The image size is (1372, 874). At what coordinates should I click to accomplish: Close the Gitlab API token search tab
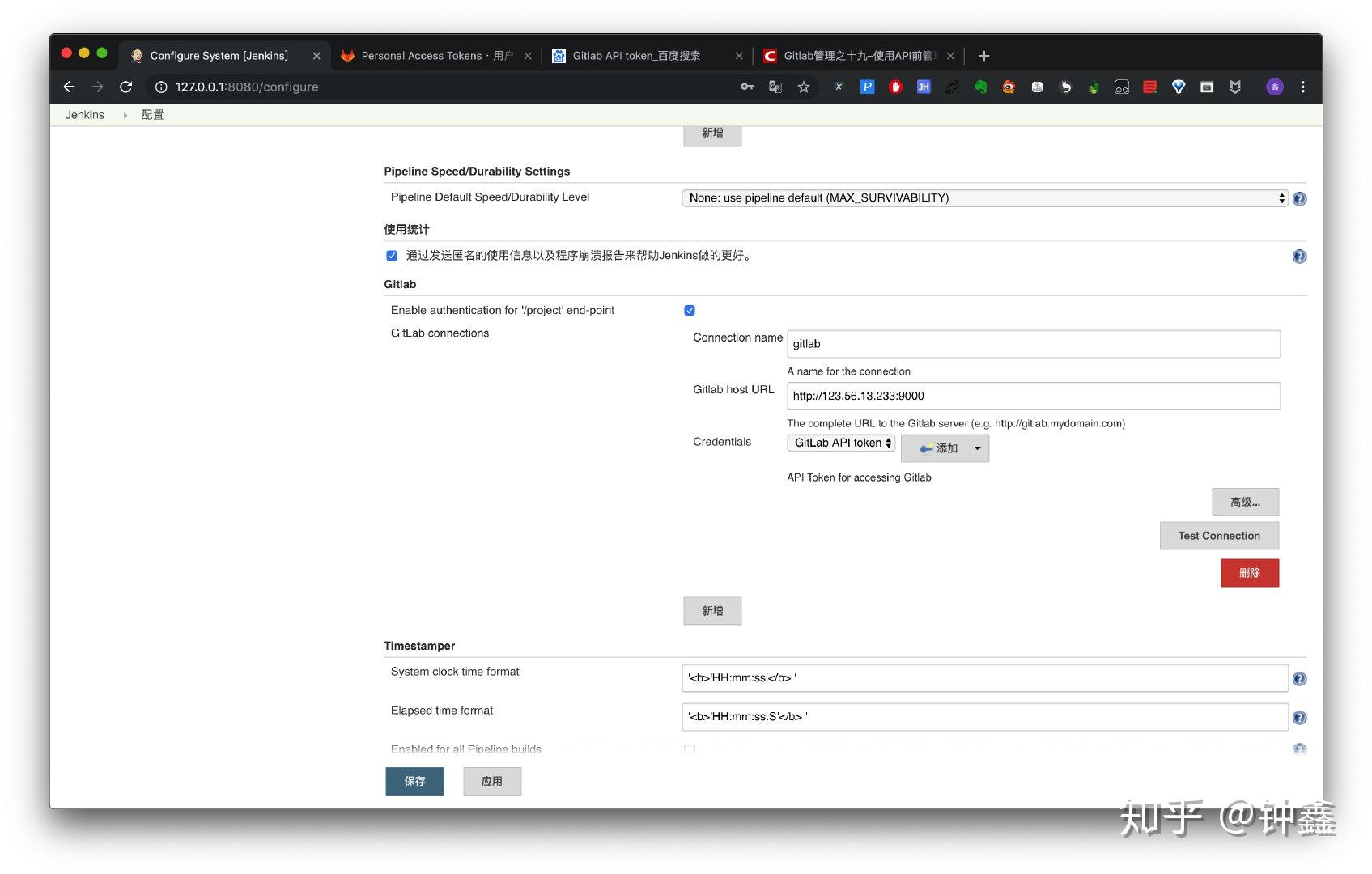click(x=739, y=56)
